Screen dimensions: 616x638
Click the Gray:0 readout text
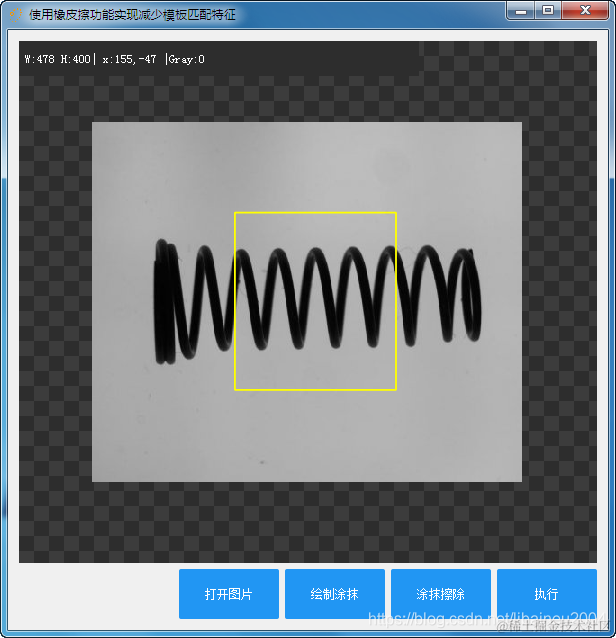coord(186,59)
